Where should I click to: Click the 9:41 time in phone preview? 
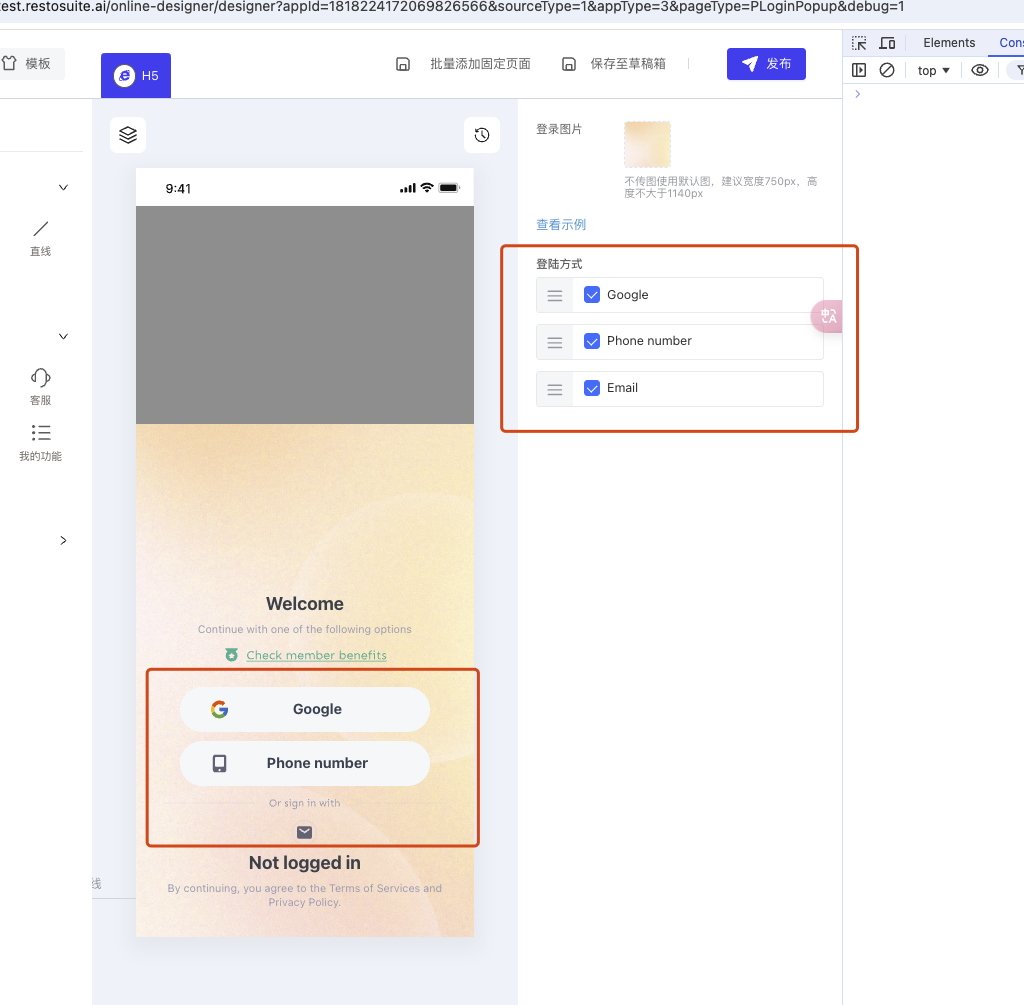[x=178, y=189]
